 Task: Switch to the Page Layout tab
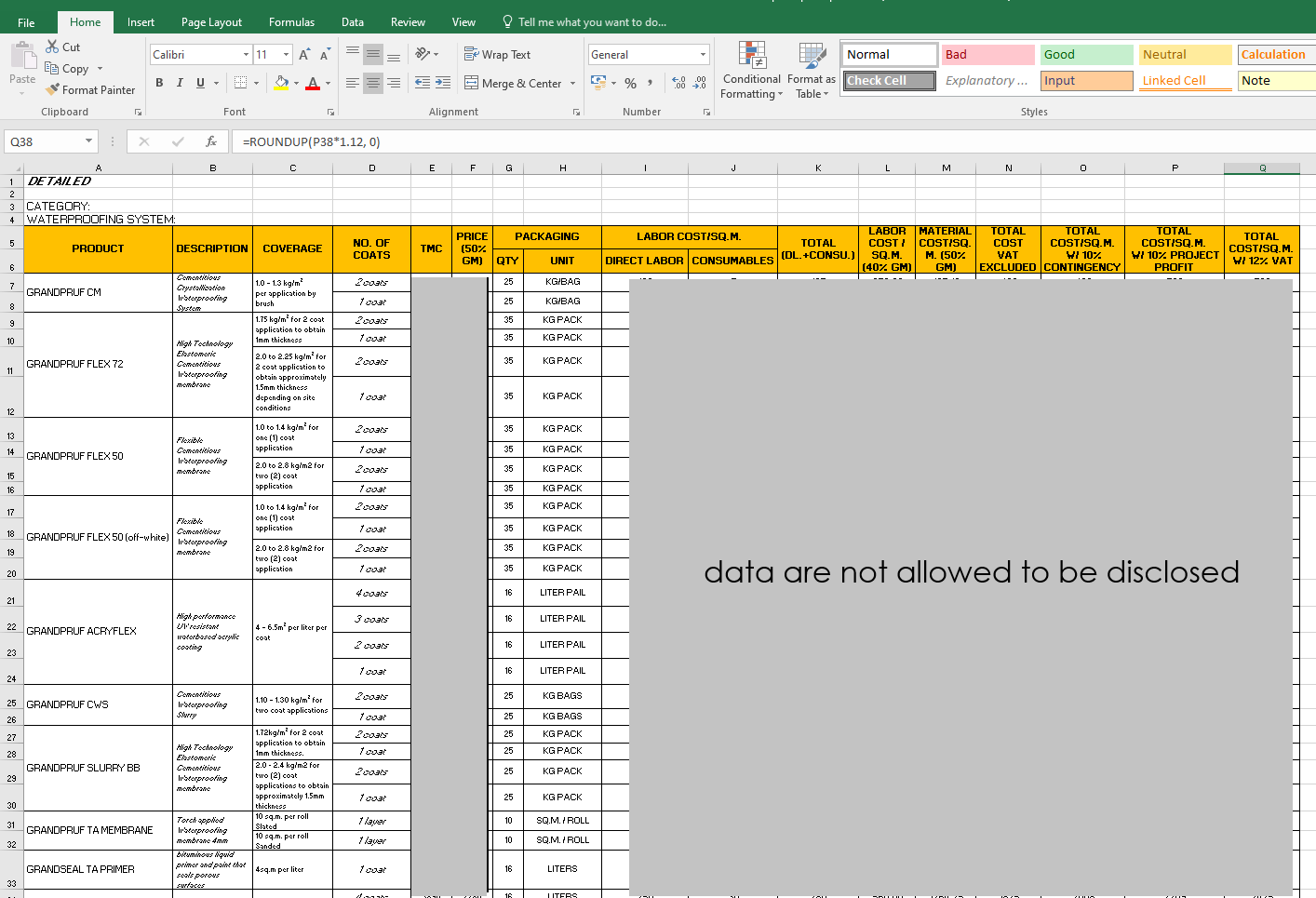[211, 22]
